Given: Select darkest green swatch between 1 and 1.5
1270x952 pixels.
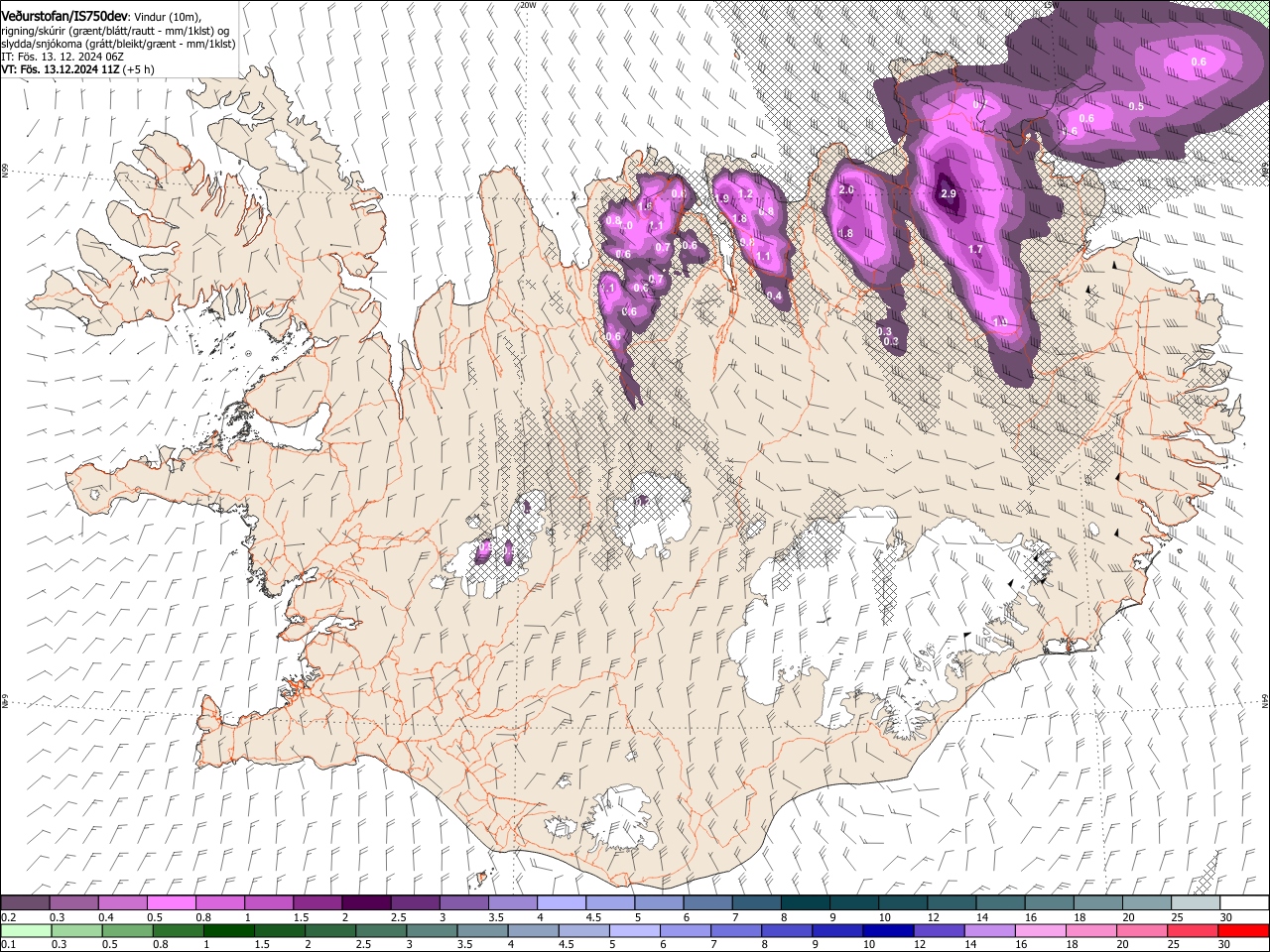Looking at the screenshot, I should tap(228, 930).
